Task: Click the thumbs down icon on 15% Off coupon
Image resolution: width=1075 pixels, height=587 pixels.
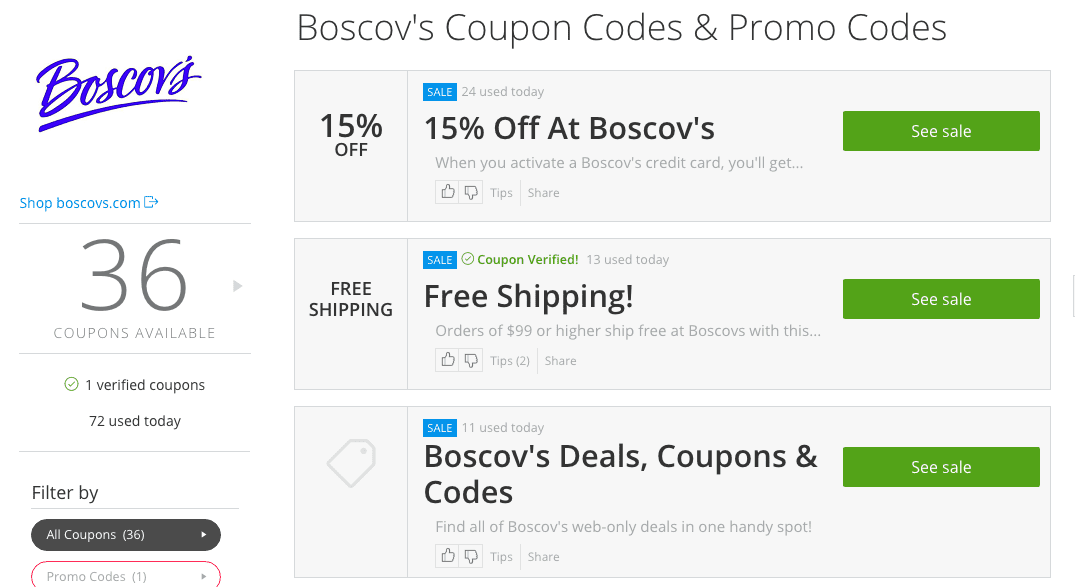Action: [x=470, y=191]
